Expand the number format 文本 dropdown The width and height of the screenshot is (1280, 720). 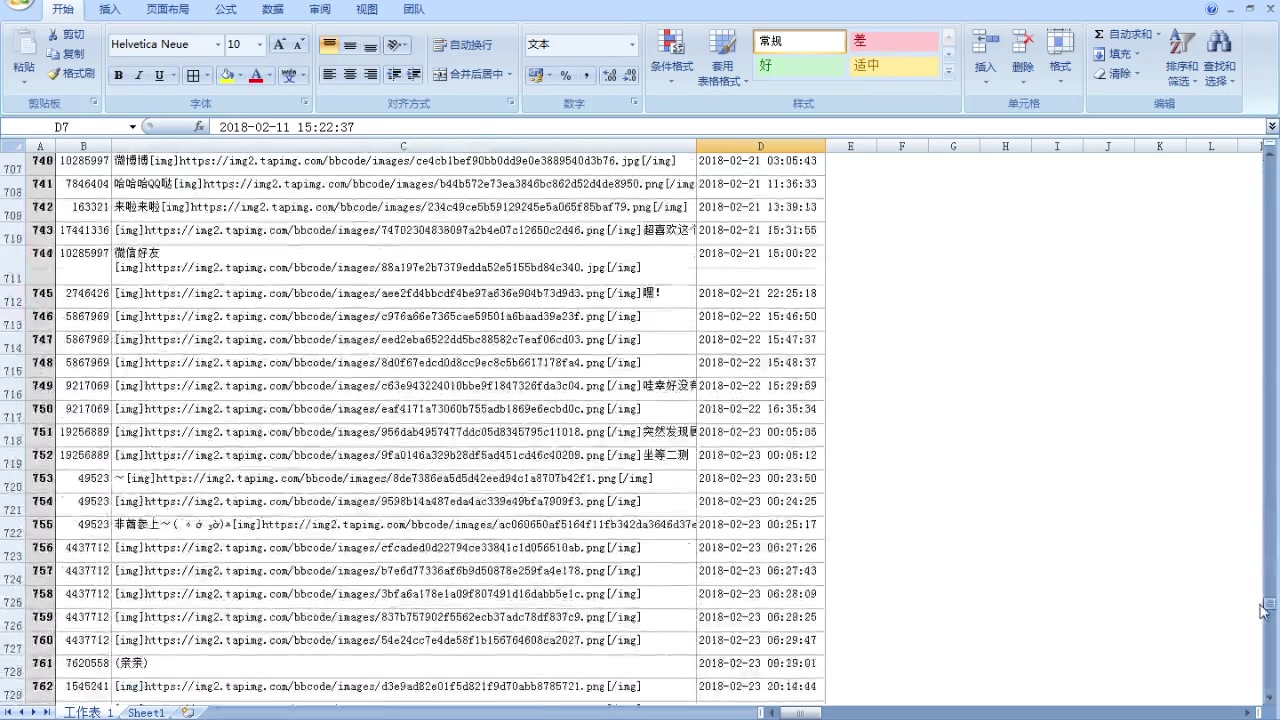(632, 45)
